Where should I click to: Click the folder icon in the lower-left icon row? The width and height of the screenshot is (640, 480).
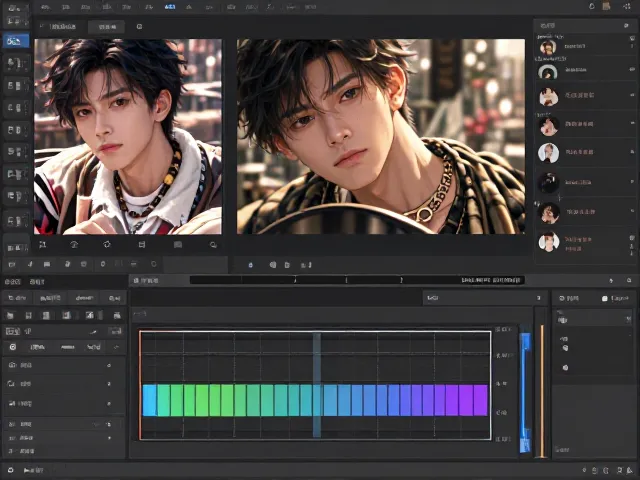11,315
